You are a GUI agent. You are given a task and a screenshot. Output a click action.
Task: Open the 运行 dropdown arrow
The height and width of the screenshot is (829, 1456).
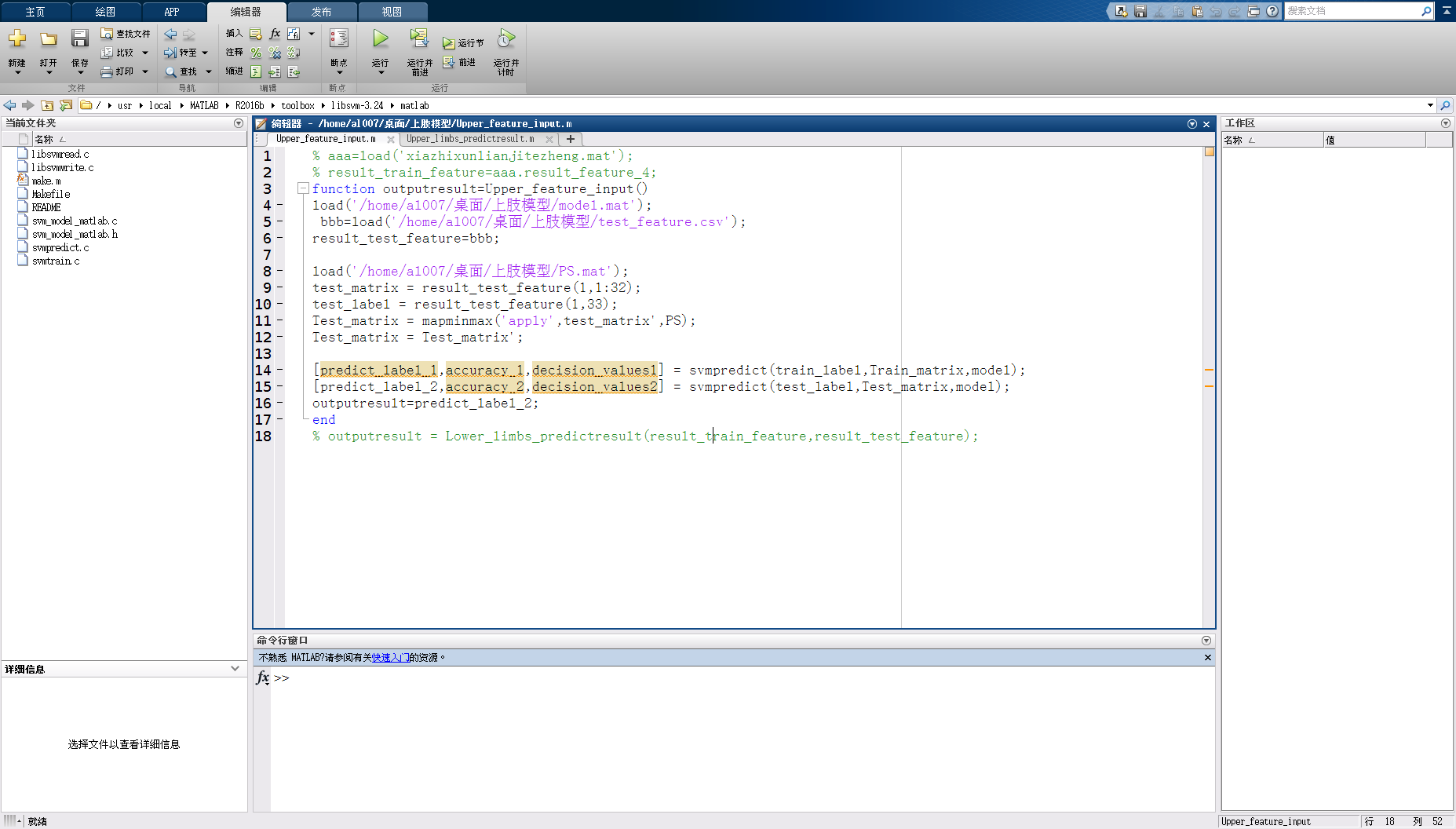click(381, 72)
